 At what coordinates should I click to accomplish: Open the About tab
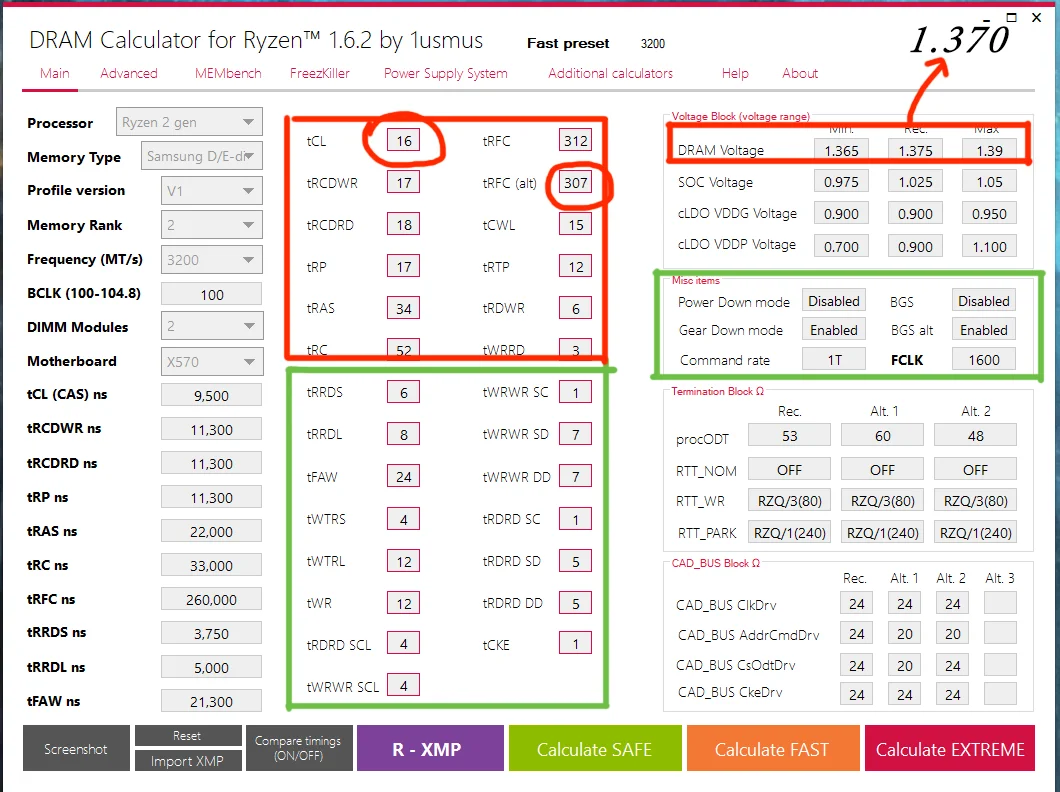click(800, 73)
